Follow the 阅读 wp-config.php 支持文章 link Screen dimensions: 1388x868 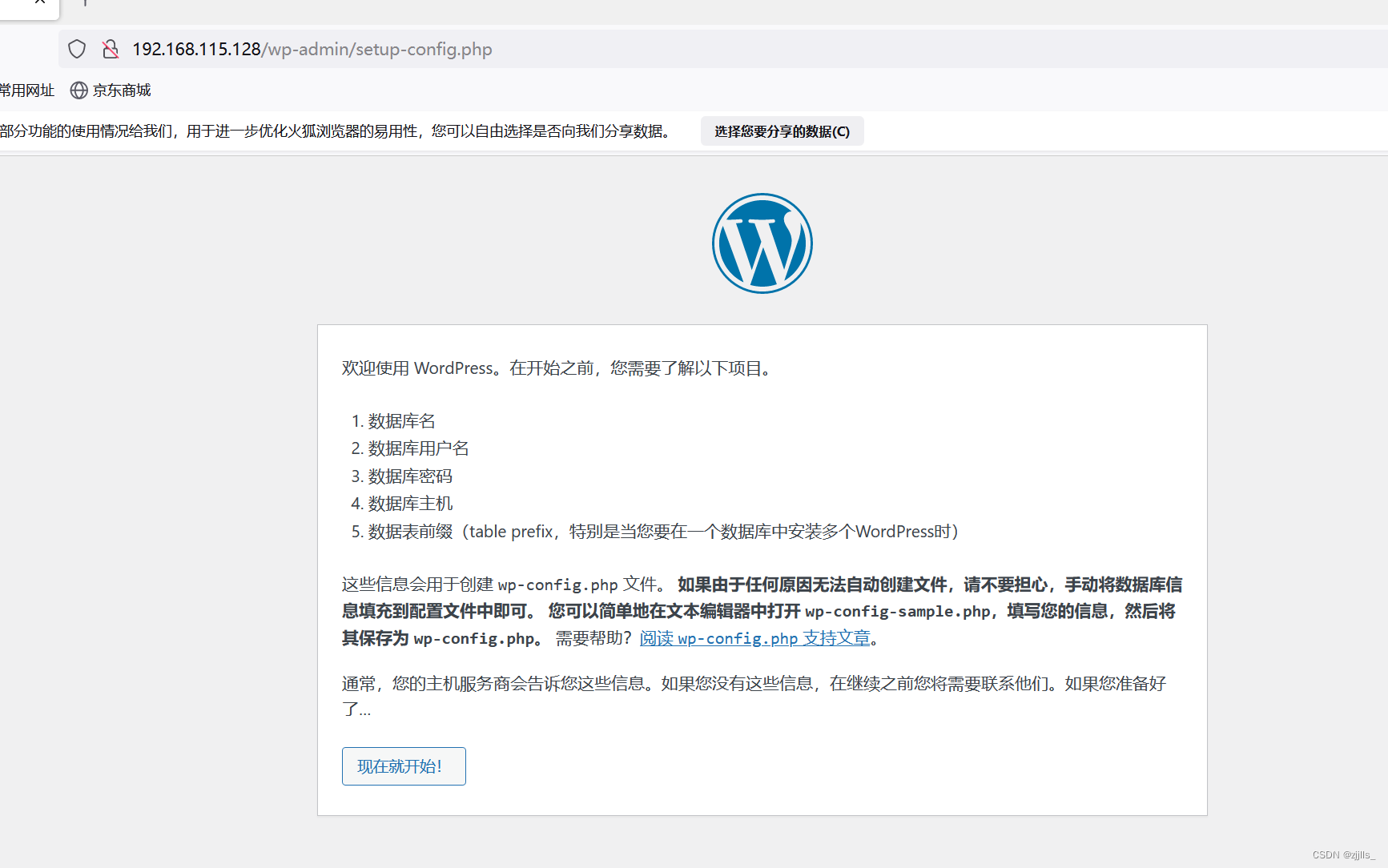tap(754, 638)
